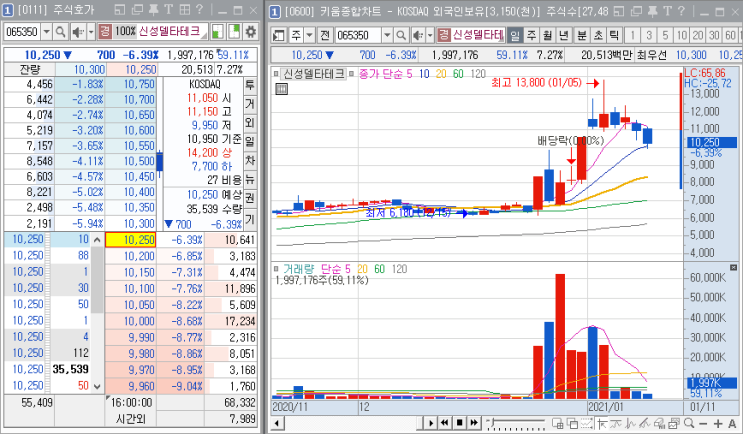Select minute 분 chart period
The image size is (743, 434).
click(x=582, y=35)
